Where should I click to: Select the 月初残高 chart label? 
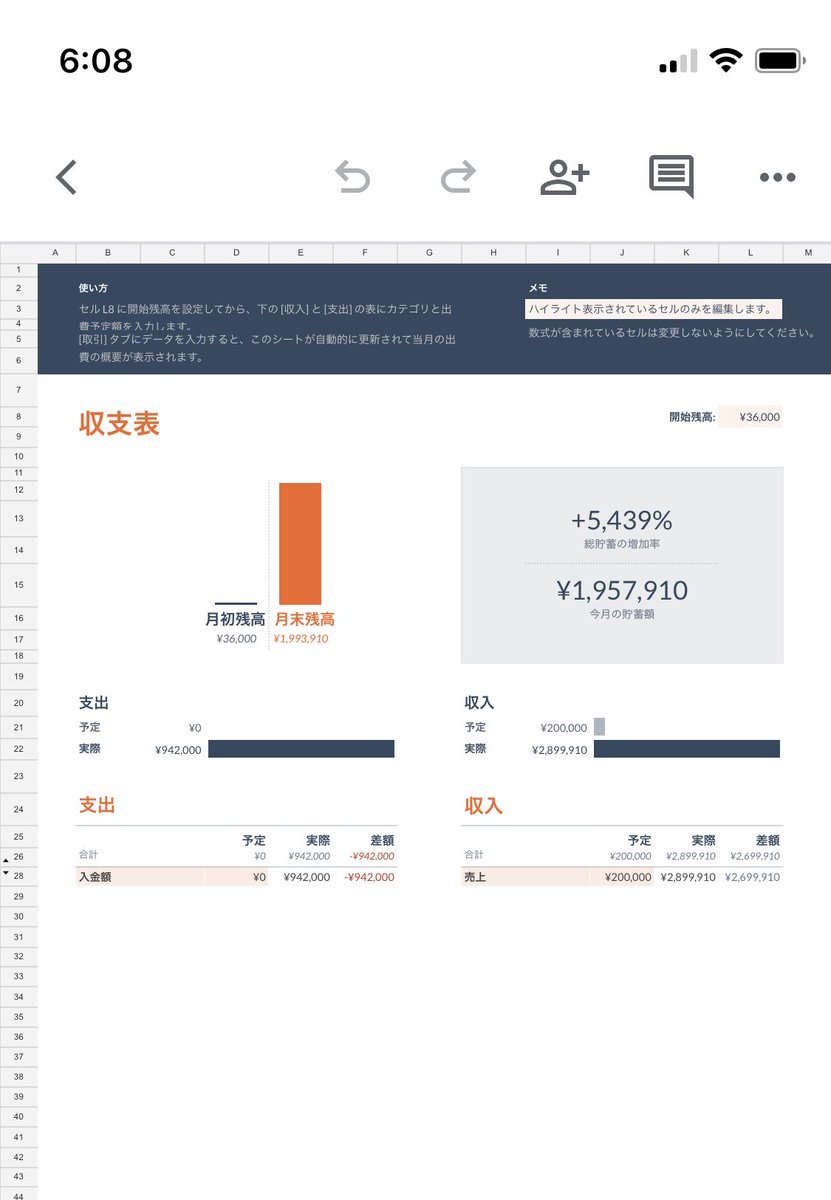click(x=235, y=619)
